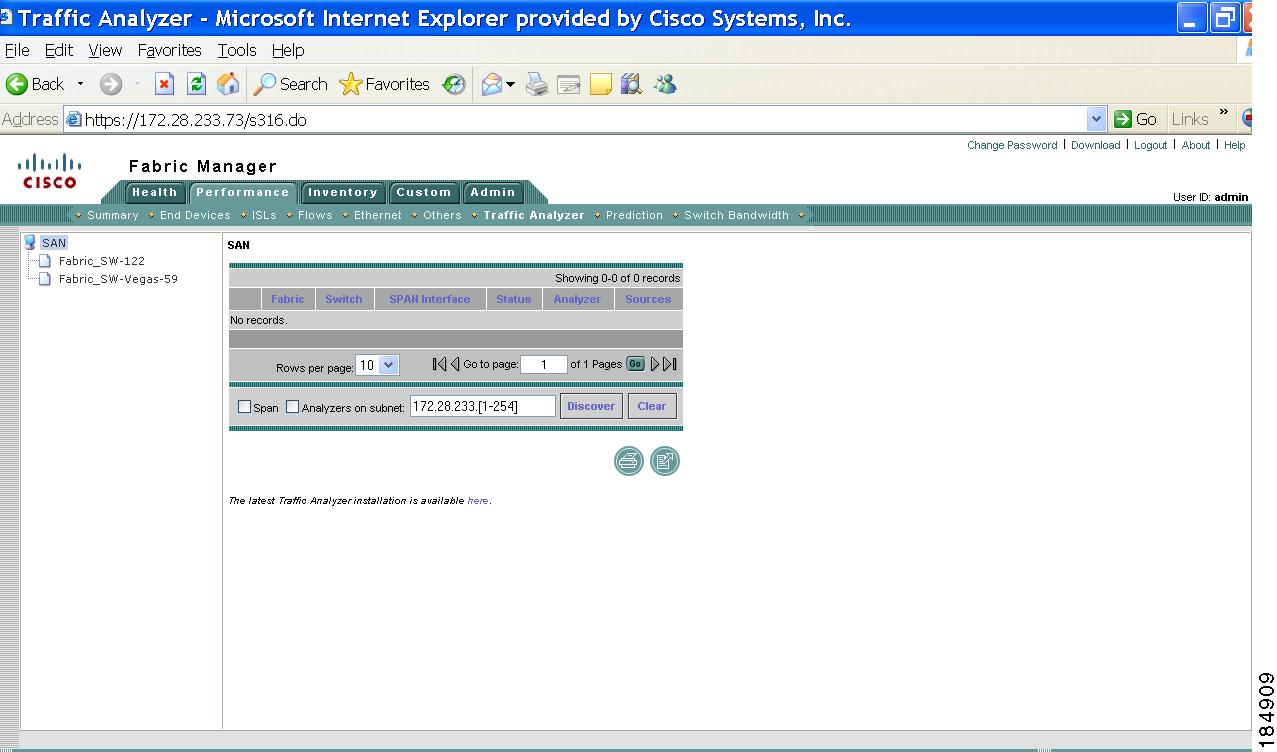Screen dimensions: 1277x752
Task: Go to the previous page arrow
Action: (455, 364)
